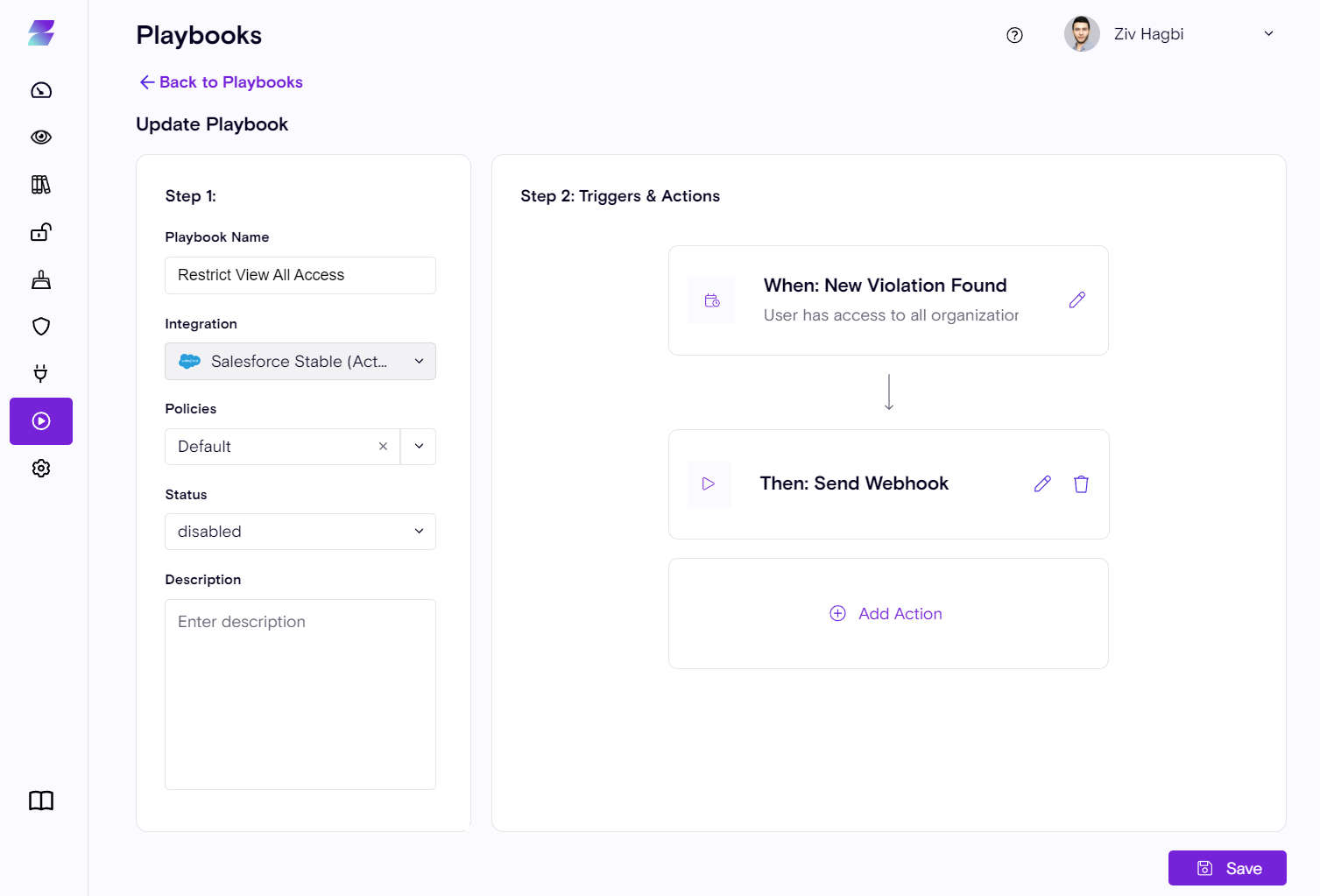
Task: Clear the Default policy selection
Action: pos(383,447)
